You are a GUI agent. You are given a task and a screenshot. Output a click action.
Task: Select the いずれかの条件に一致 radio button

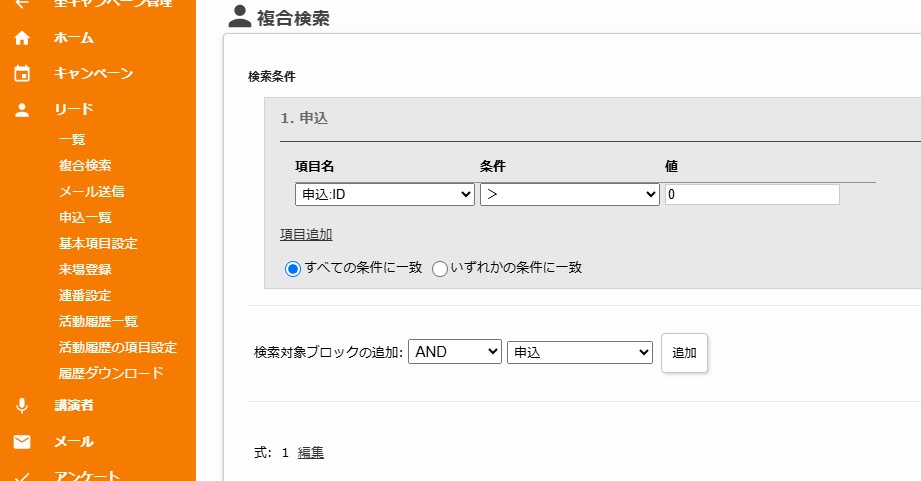(440, 268)
